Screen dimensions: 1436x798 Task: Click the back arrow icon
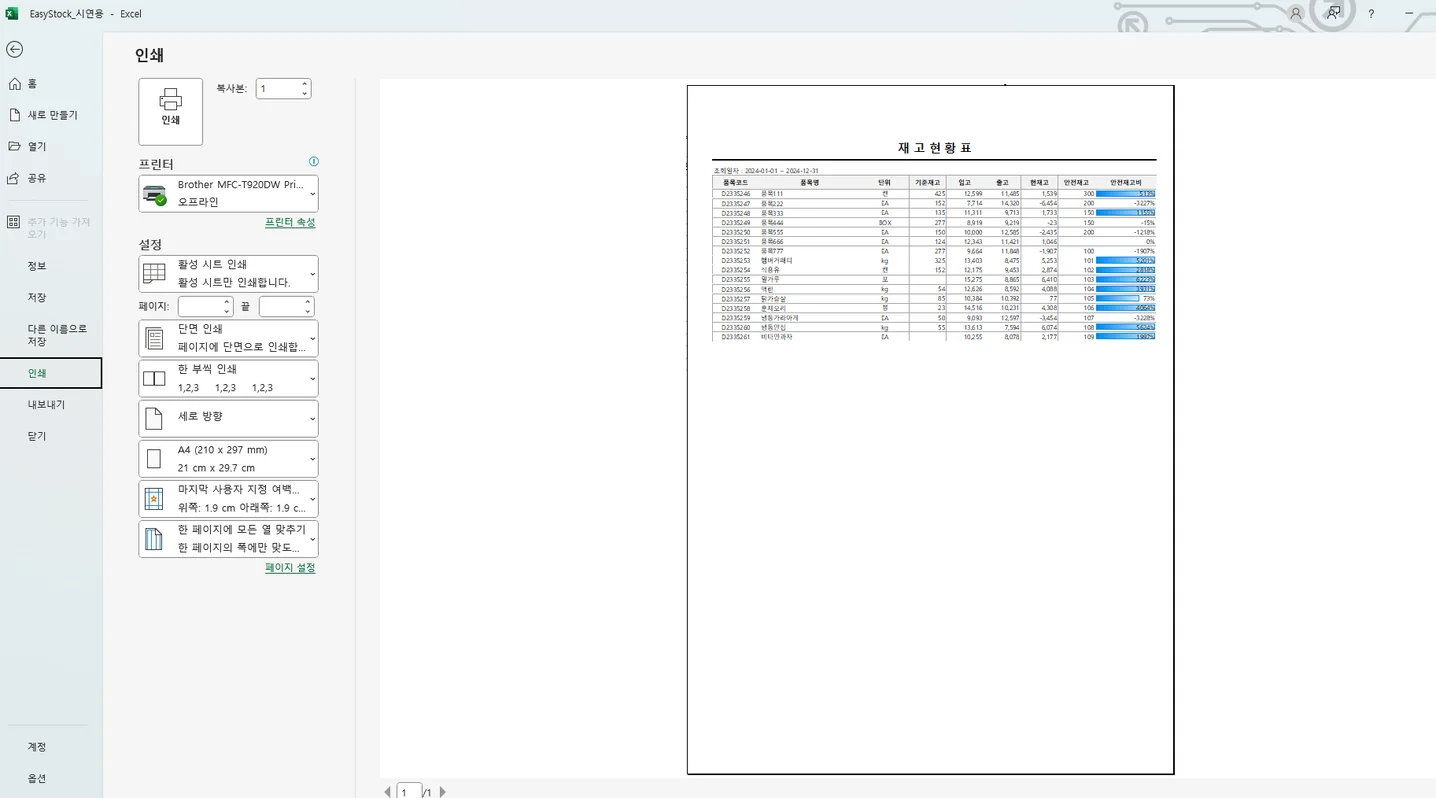tap(14, 49)
